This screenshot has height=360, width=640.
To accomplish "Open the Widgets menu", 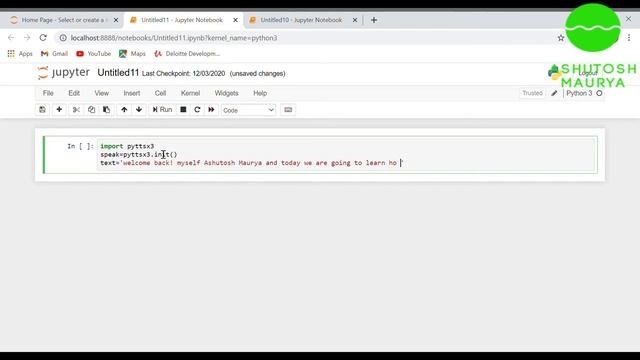I will point(227,93).
